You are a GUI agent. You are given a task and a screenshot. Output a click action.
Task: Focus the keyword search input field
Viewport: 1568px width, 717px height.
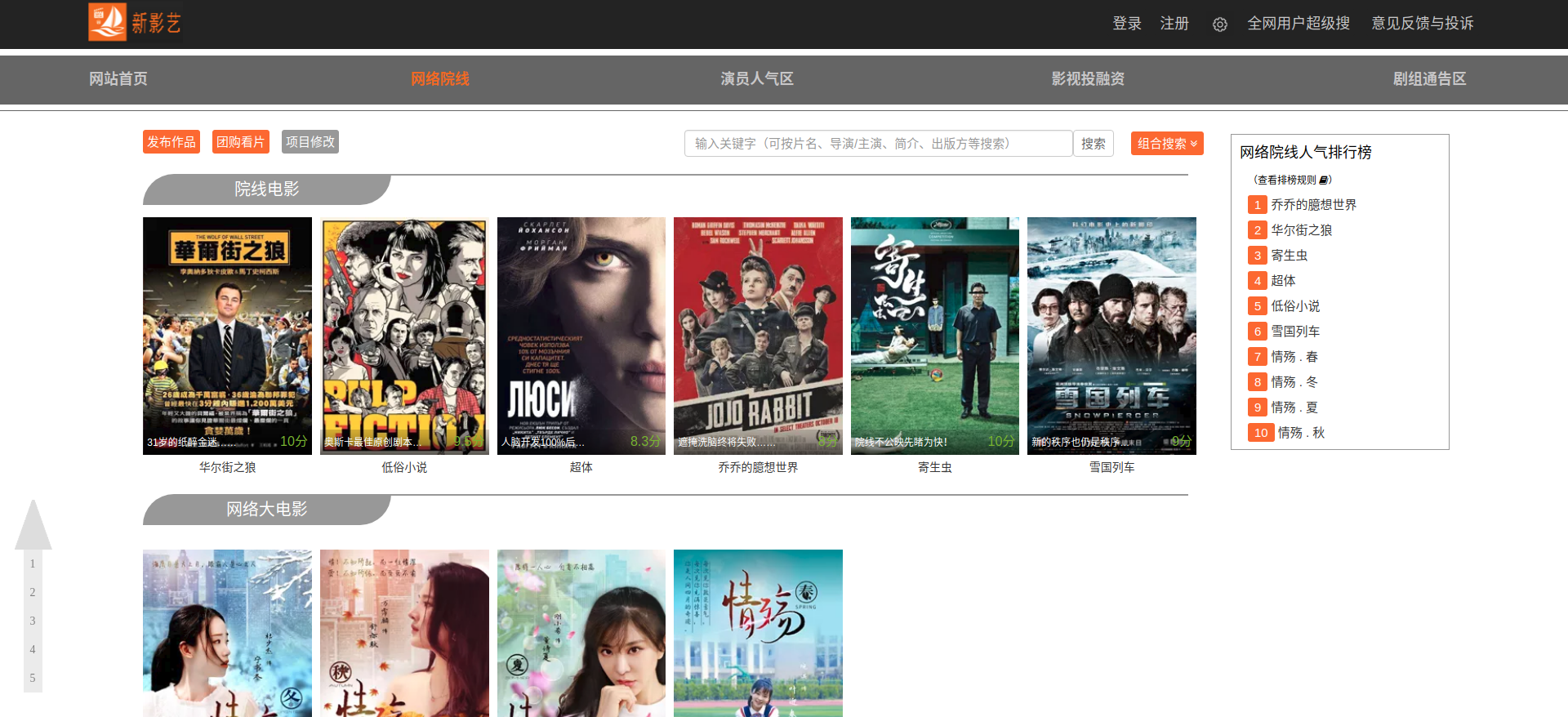(877, 144)
